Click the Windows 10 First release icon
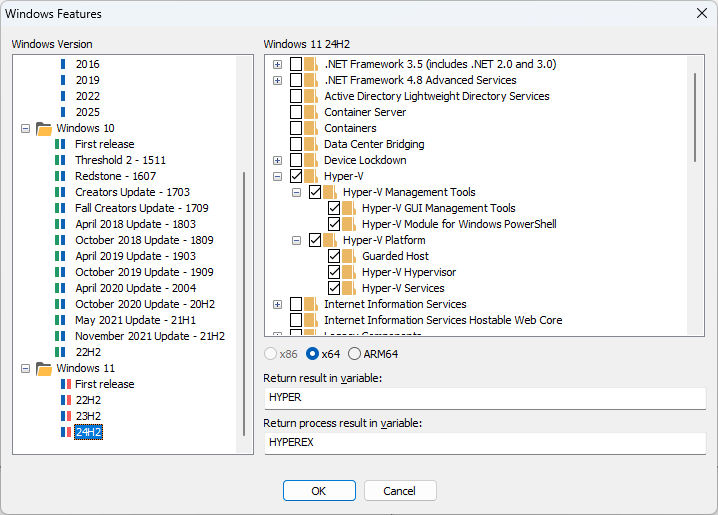 (60, 144)
